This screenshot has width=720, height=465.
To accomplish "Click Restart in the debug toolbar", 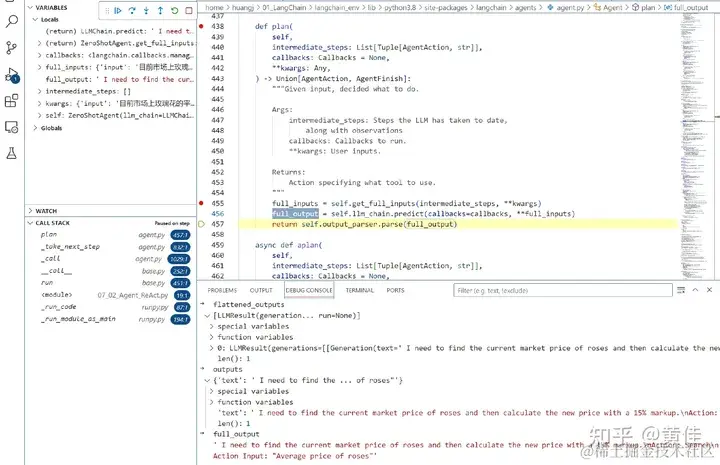I will [174, 11].
